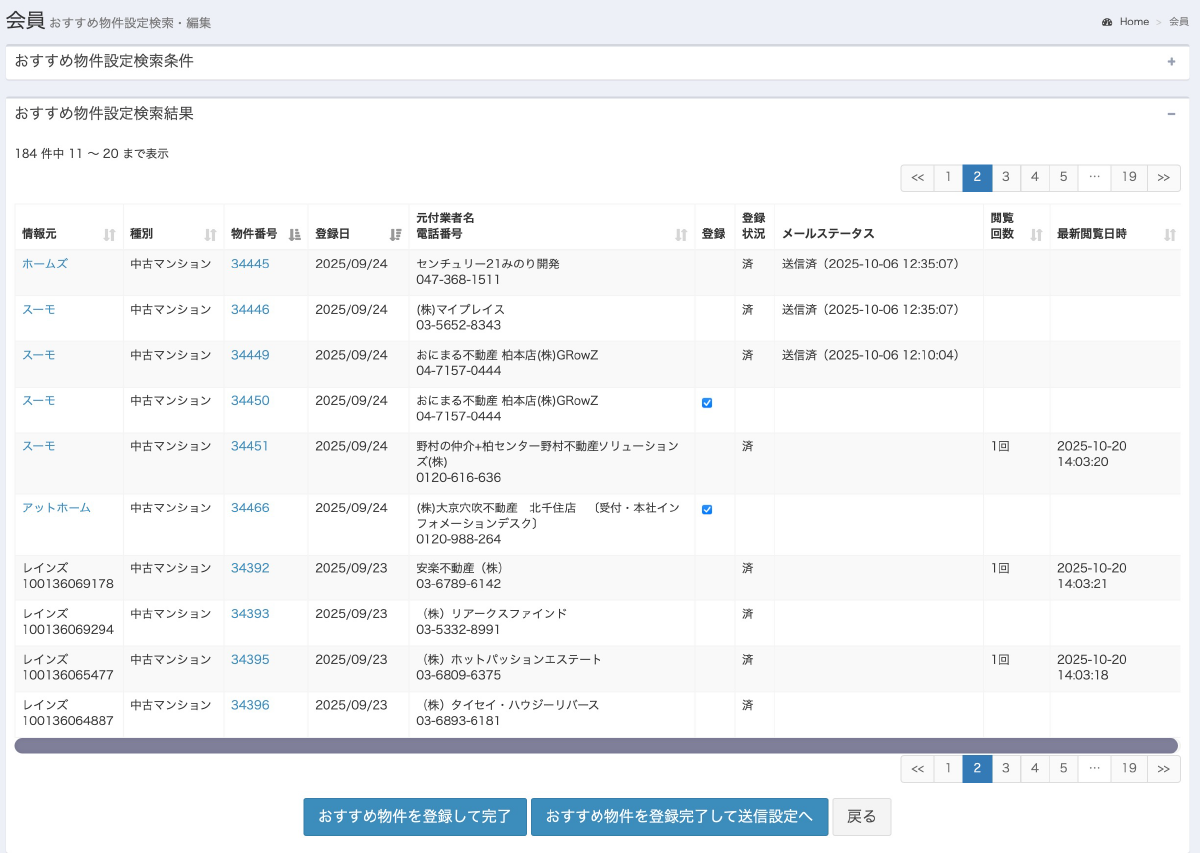Go to page 19 in bottom pagination
1200x853 pixels.
pyautogui.click(x=1129, y=768)
